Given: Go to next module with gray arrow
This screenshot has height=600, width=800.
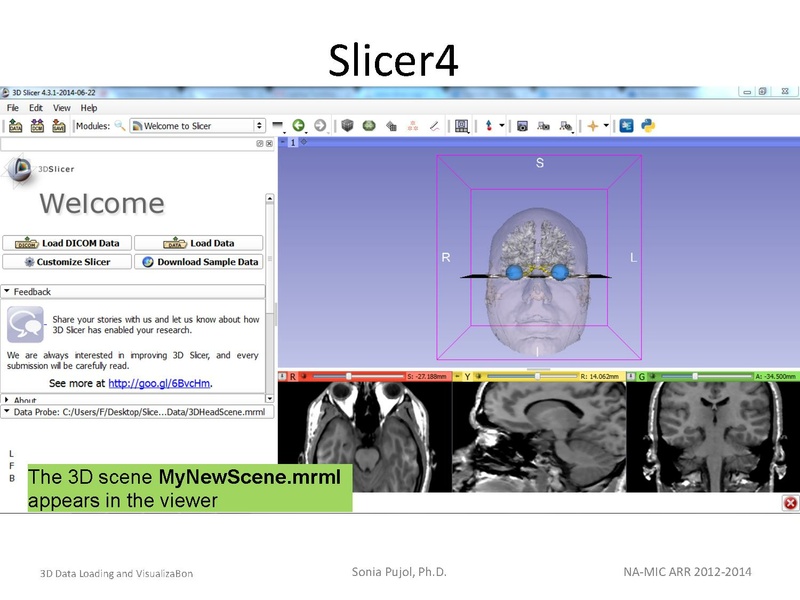Looking at the screenshot, I should tap(320, 126).
